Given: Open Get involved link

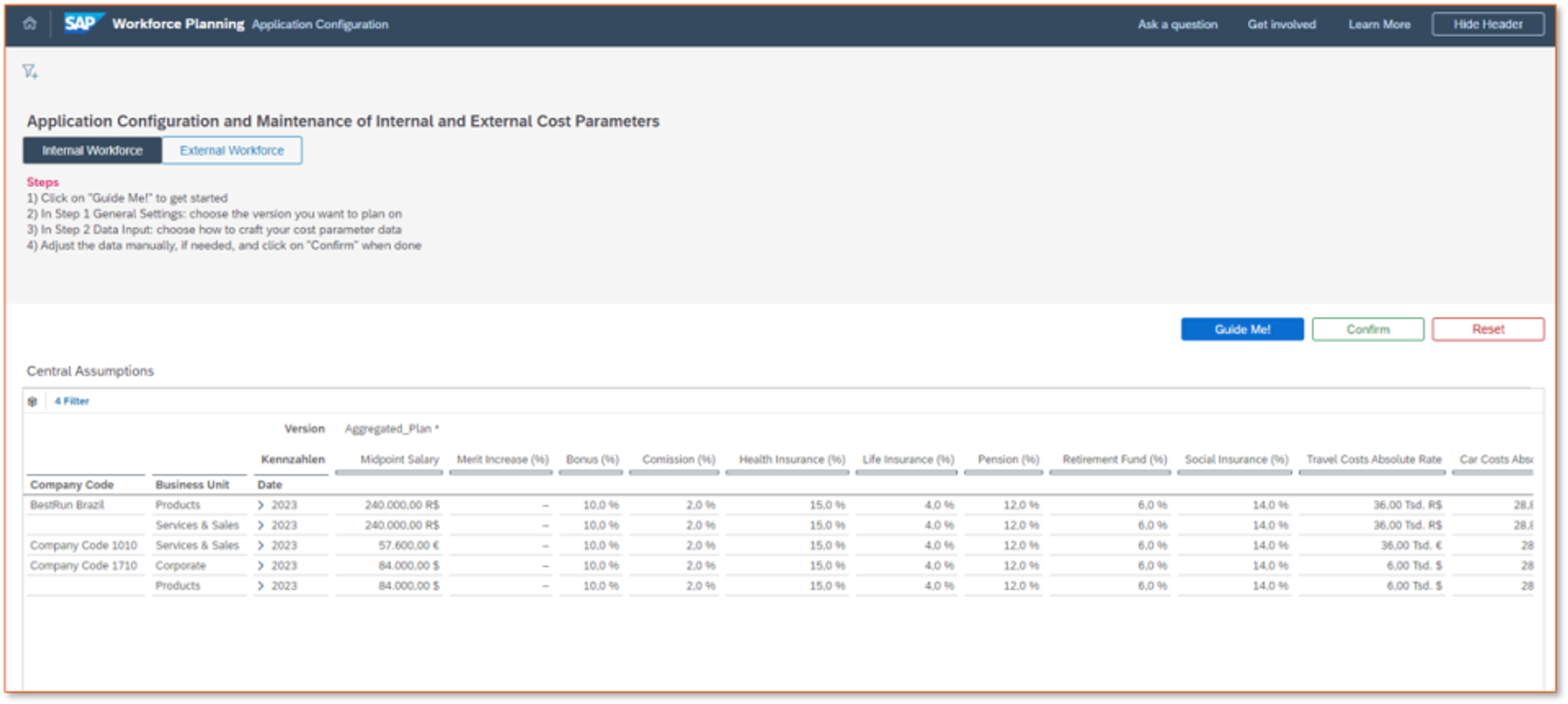Looking at the screenshot, I should point(1281,25).
